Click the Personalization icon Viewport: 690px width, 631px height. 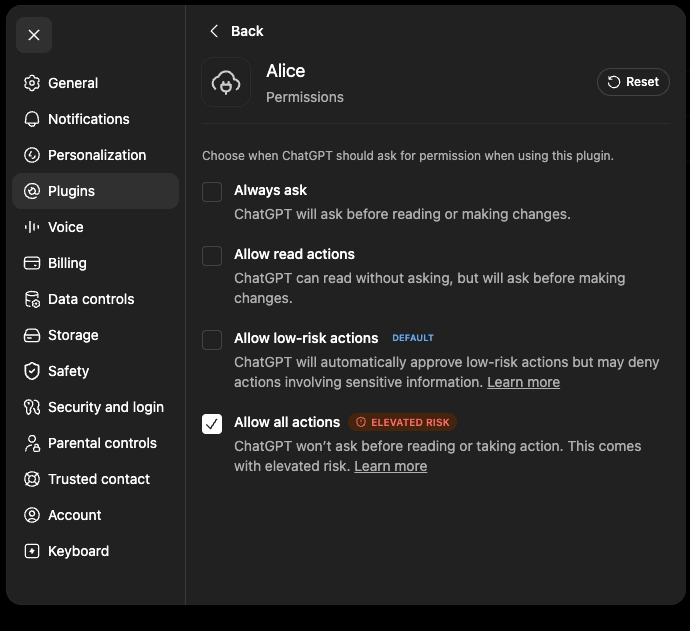point(32,155)
